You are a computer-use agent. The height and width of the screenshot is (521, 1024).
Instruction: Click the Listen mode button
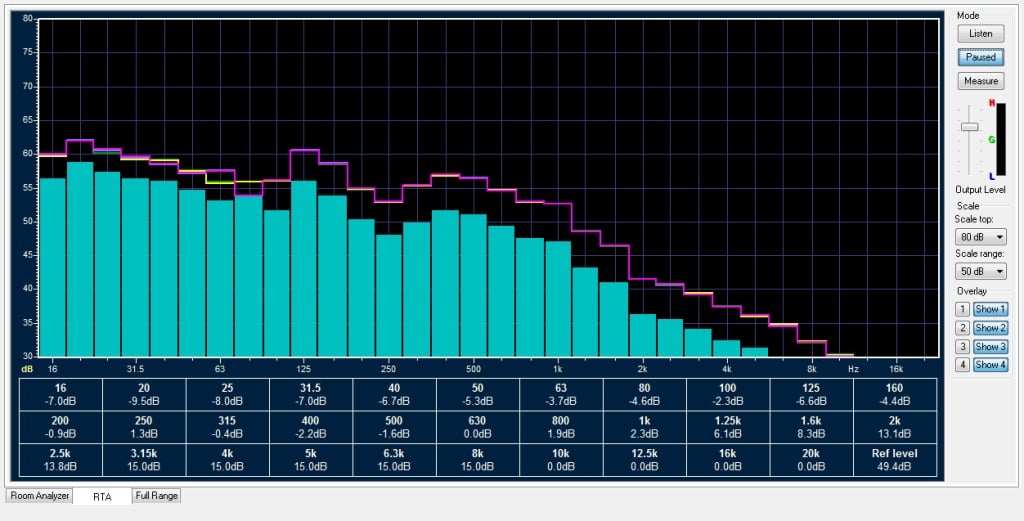click(980, 33)
